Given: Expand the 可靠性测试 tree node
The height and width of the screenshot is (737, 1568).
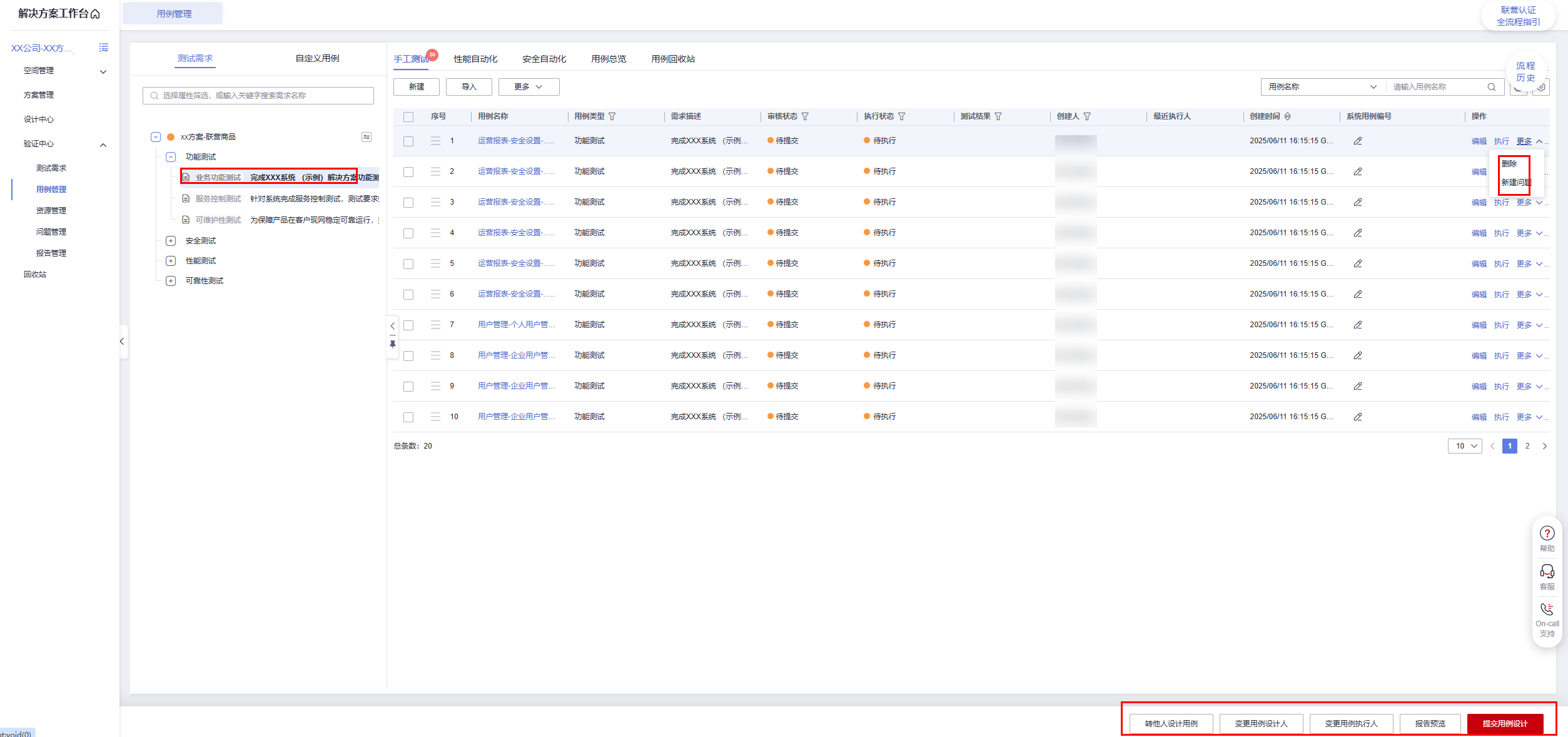Looking at the screenshot, I should [x=171, y=281].
